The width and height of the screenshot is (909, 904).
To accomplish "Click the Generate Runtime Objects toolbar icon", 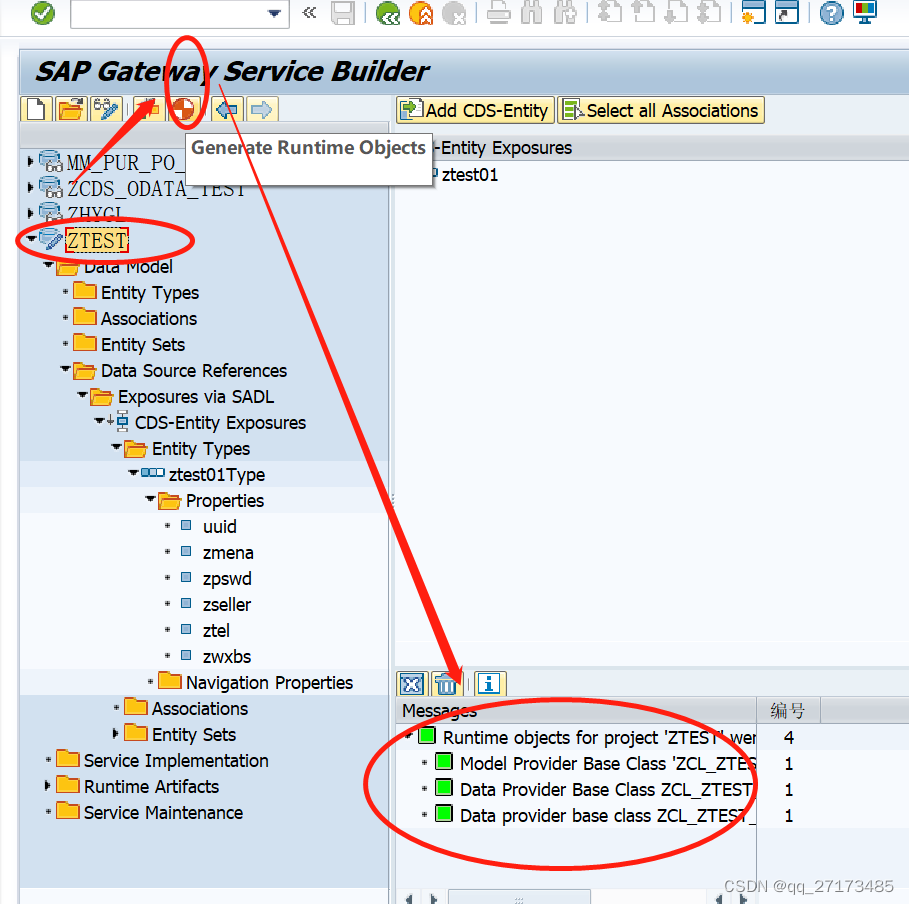I will pos(185,109).
